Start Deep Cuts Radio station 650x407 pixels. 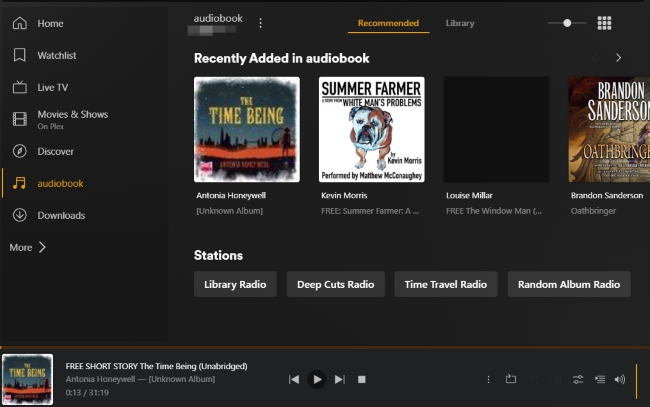(336, 284)
